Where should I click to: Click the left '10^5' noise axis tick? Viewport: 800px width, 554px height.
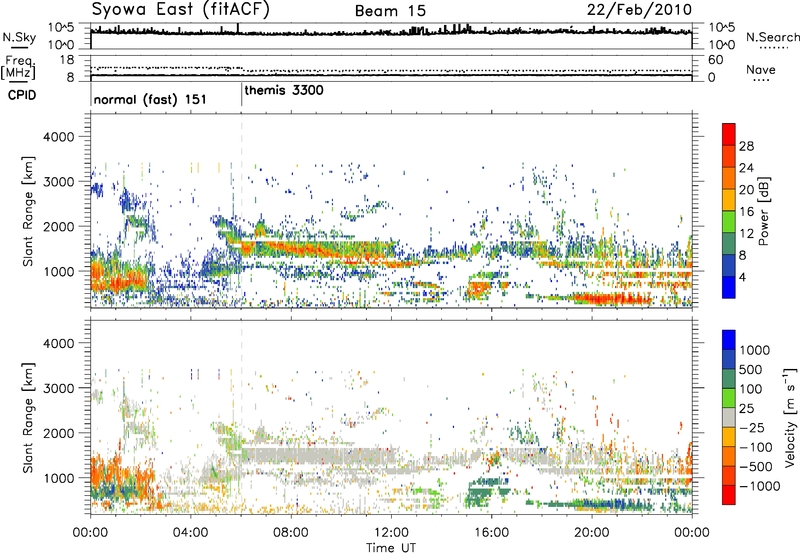[61, 27]
